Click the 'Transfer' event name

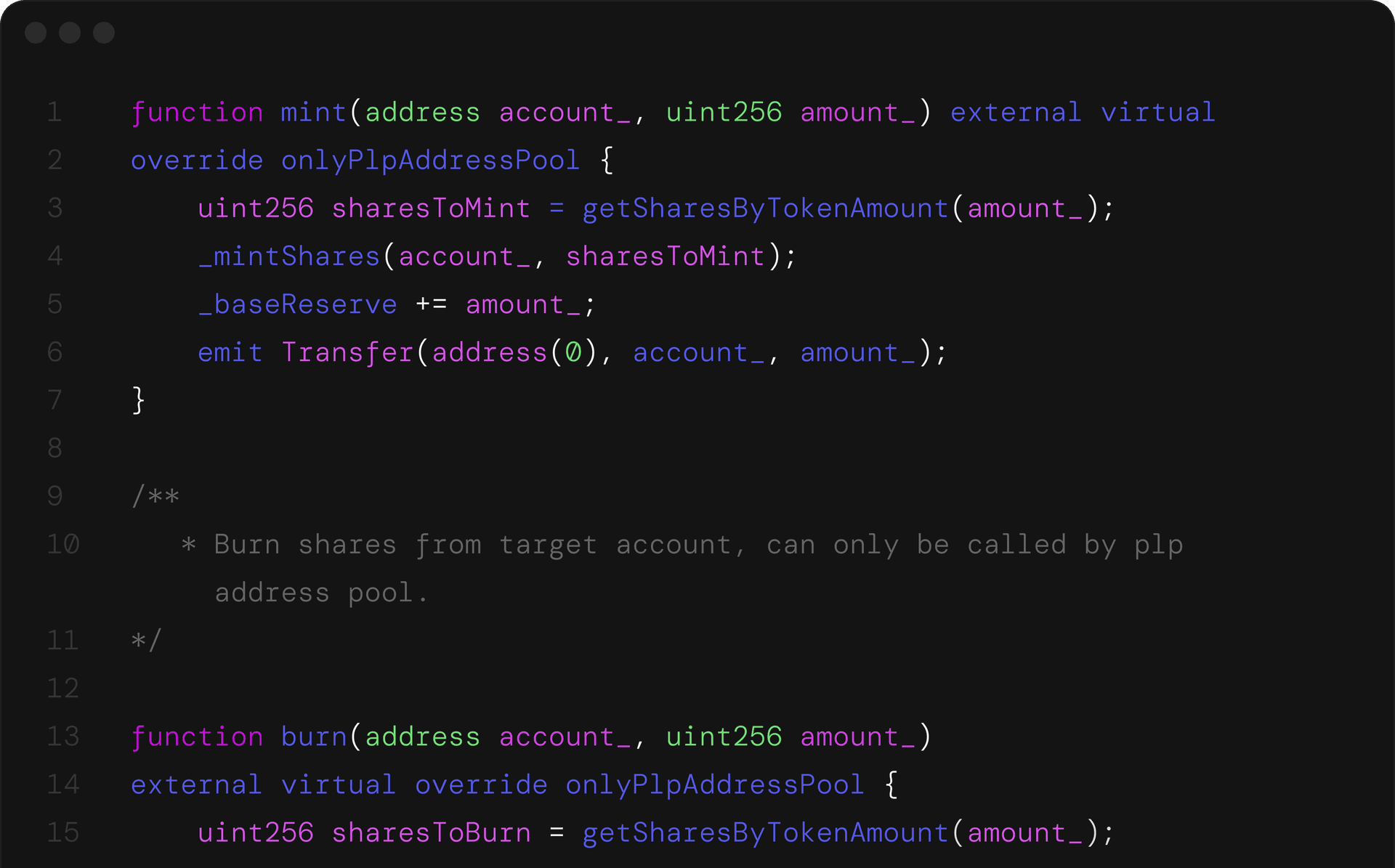tap(347, 353)
